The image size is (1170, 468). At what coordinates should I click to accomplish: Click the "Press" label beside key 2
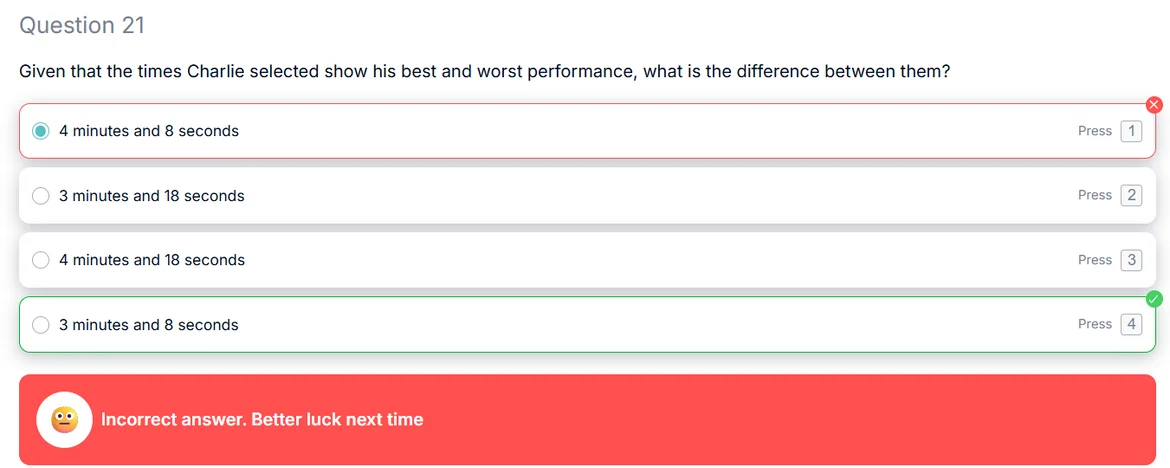tap(1095, 195)
